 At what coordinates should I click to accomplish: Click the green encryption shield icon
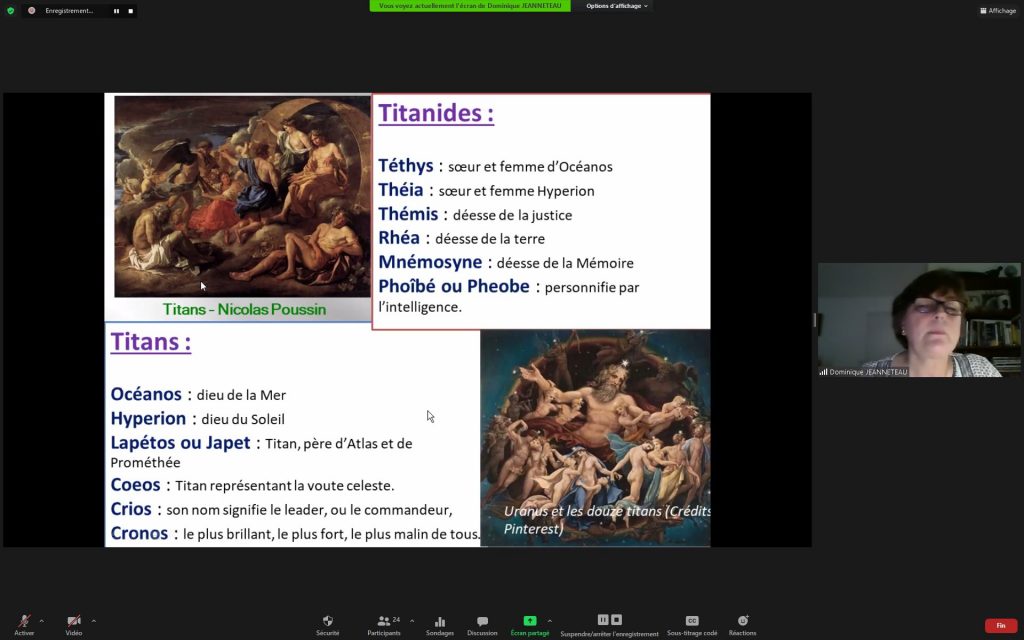pyautogui.click(x=10, y=10)
